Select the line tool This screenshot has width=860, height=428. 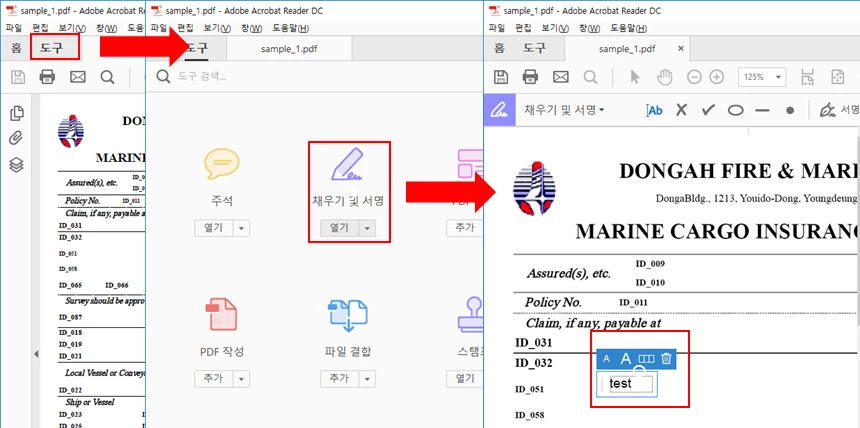(762, 110)
